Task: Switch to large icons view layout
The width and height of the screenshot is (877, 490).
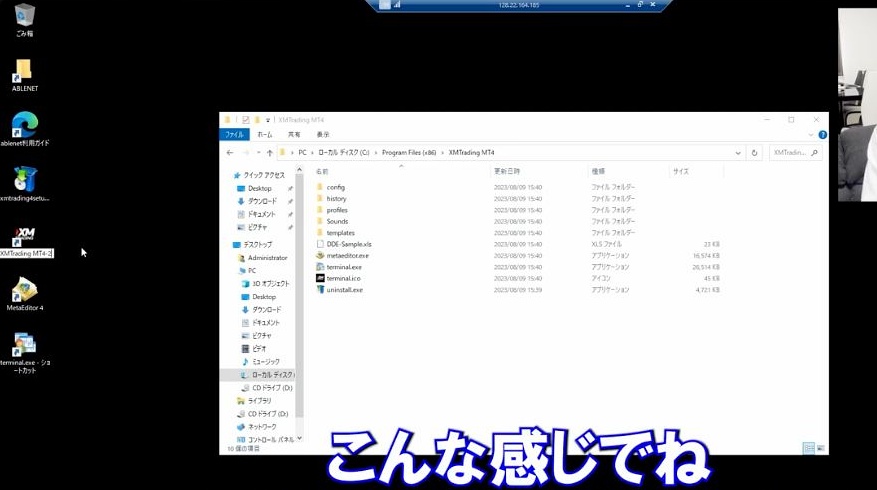Action: point(821,448)
